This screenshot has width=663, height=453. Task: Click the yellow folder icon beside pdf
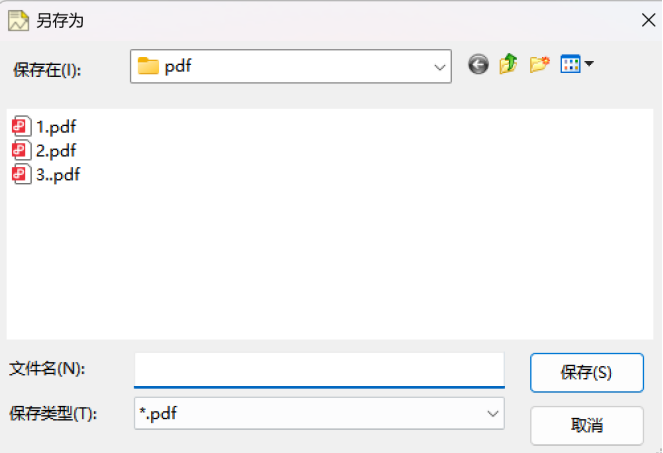point(148,66)
